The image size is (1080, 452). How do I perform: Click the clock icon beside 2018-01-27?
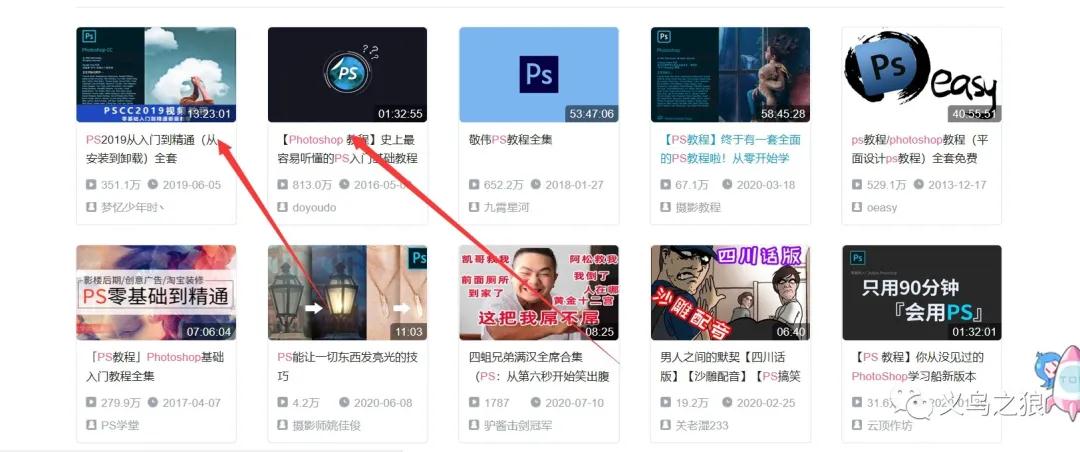[536, 185]
